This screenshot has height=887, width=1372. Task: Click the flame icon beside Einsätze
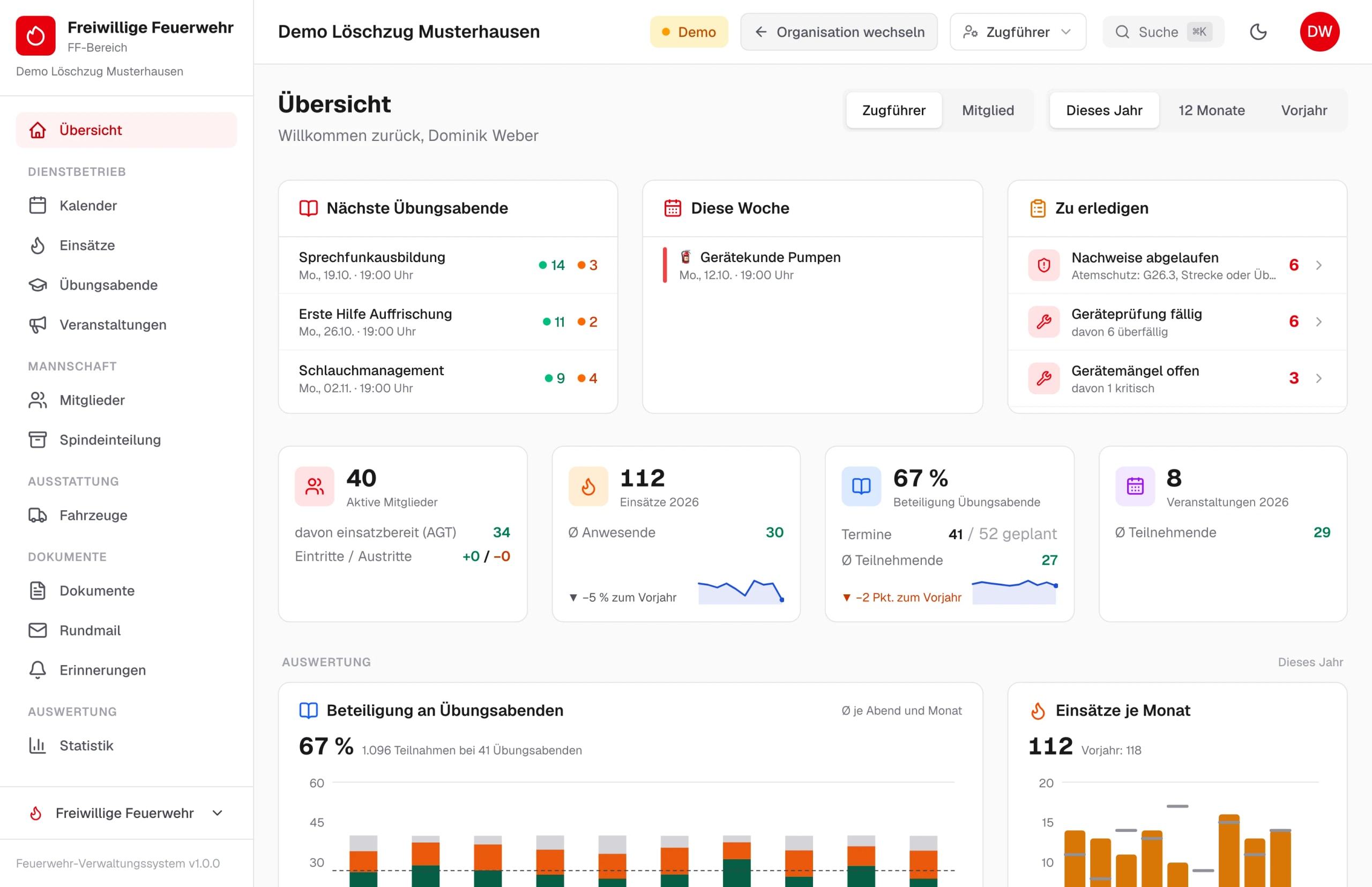click(x=38, y=245)
